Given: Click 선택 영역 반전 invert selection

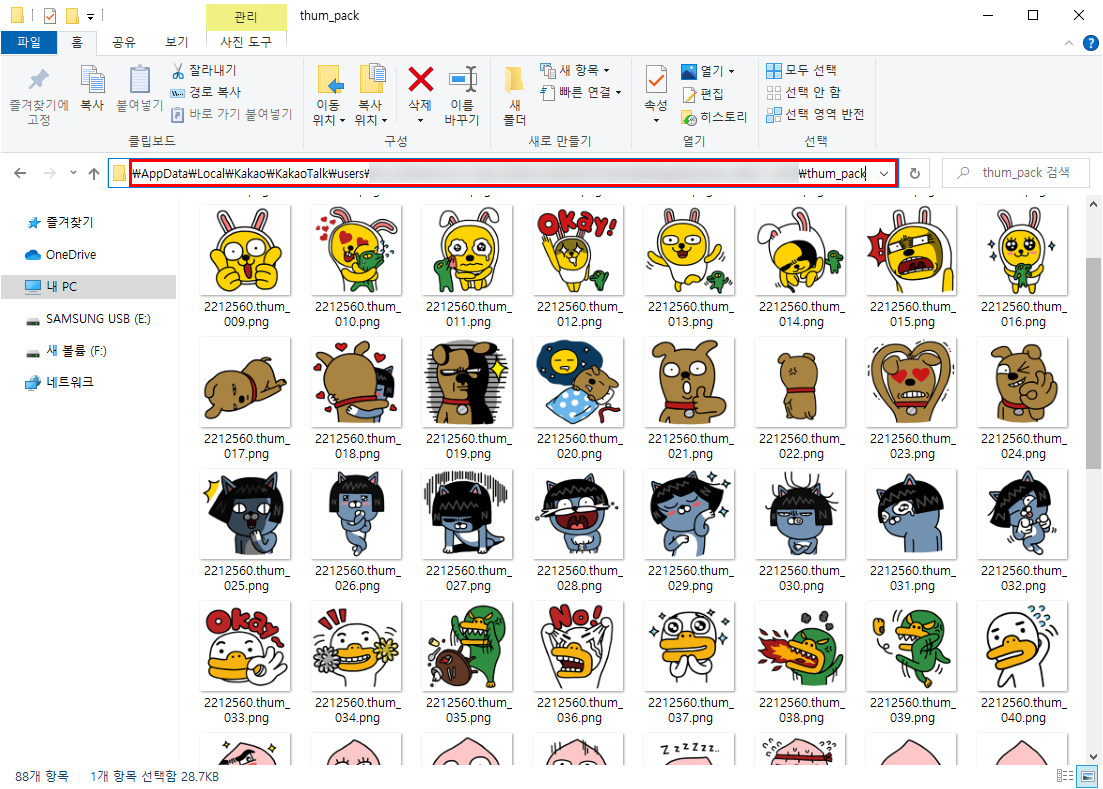Looking at the screenshot, I should [x=815, y=114].
